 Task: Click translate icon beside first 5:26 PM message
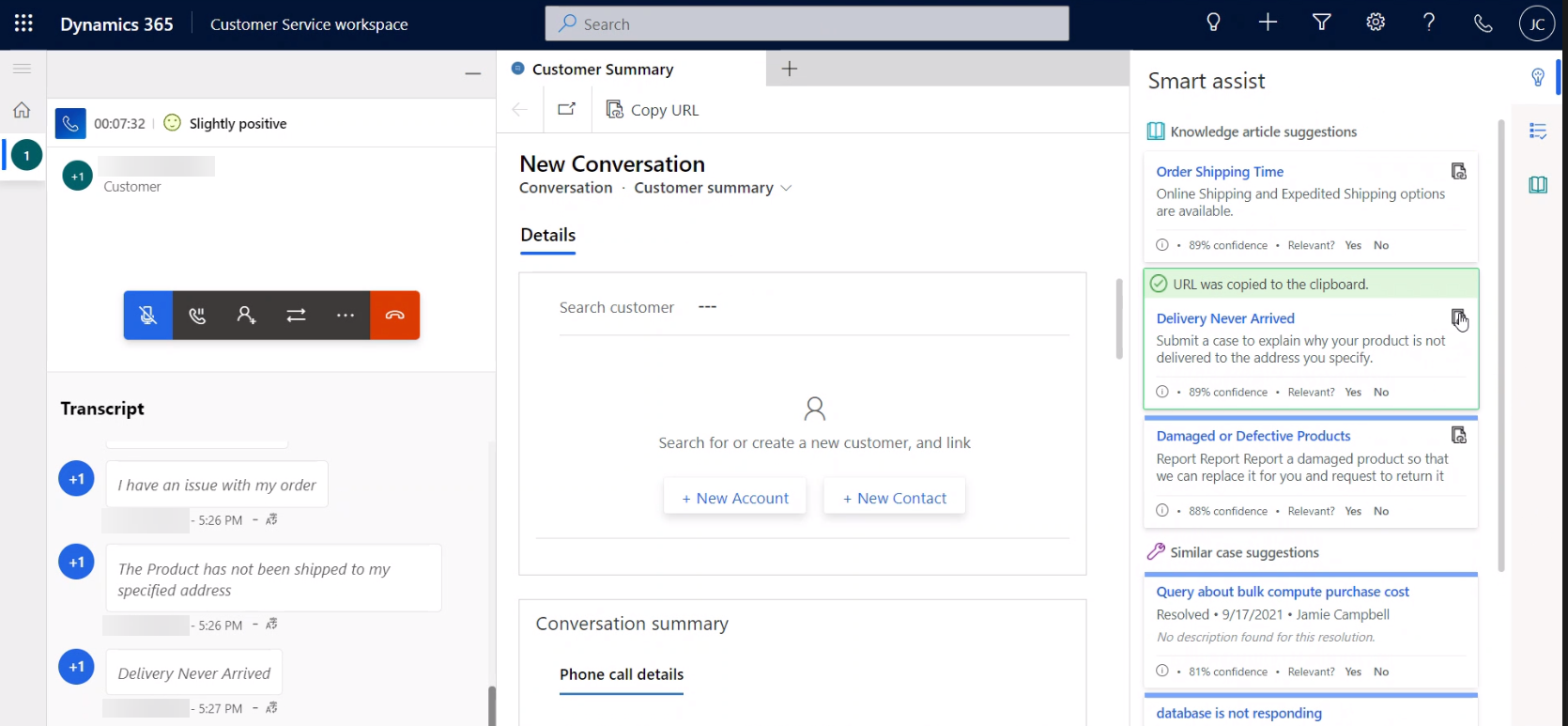(x=271, y=519)
